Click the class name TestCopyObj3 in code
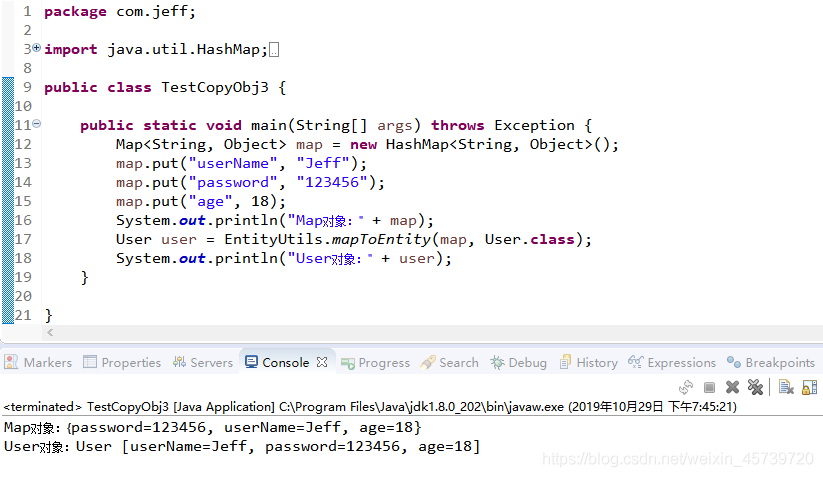 pos(215,88)
